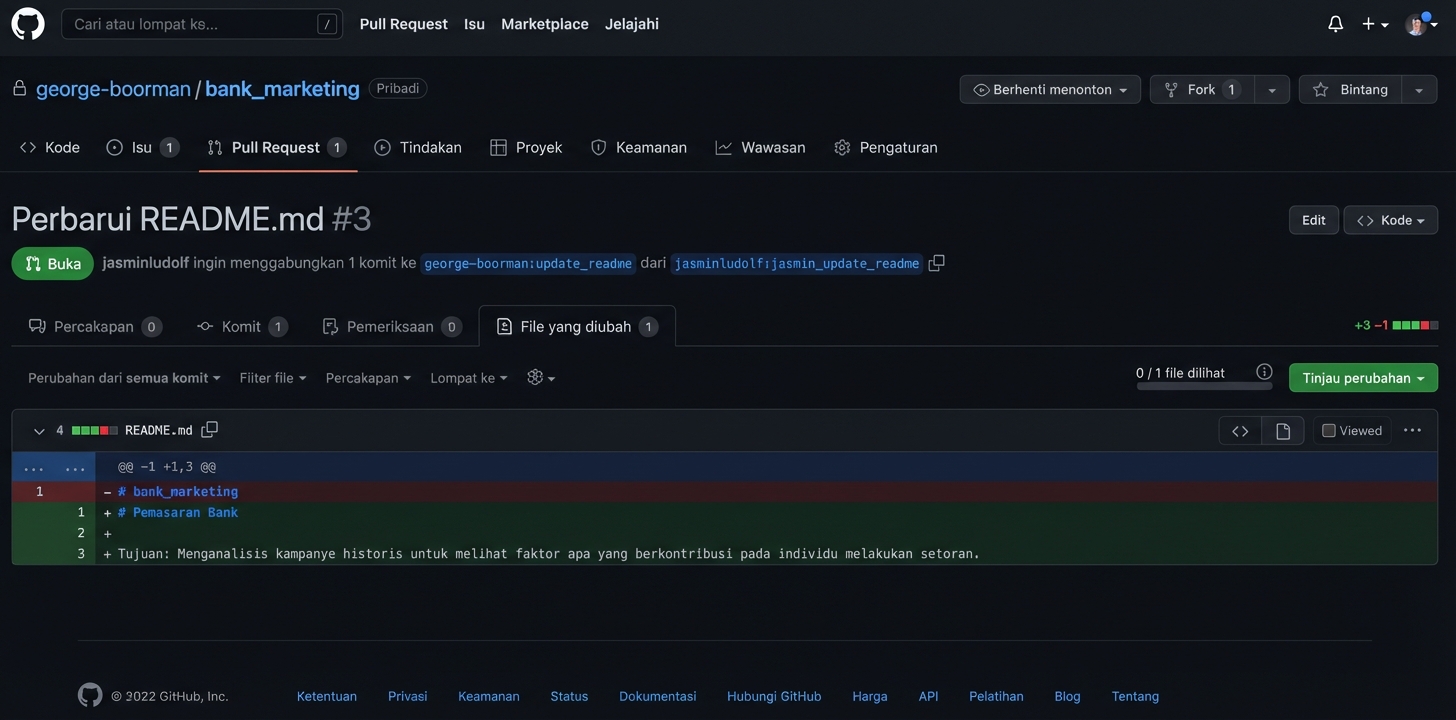Image resolution: width=1456 pixels, height=720 pixels.
Task: Click the files viewed progress bar
Action: [x=1204, y=386]
